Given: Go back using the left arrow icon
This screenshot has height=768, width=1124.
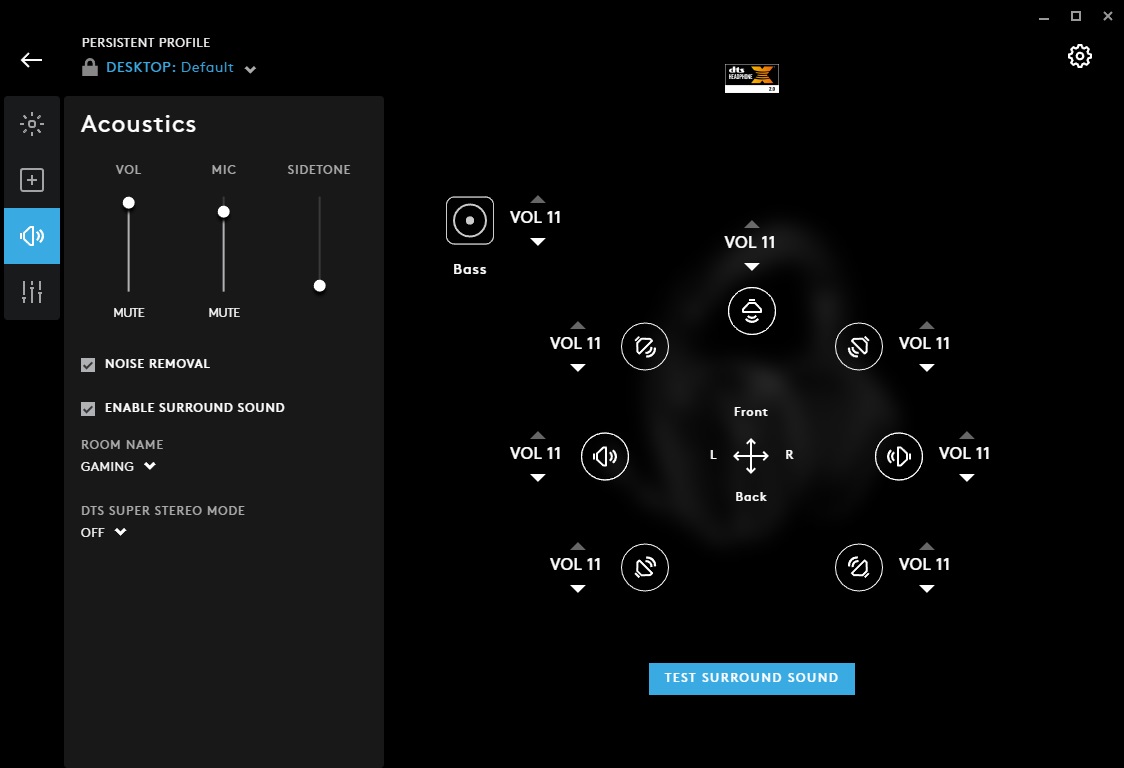Looking at the screenshot, I should (x=31, y=60).
